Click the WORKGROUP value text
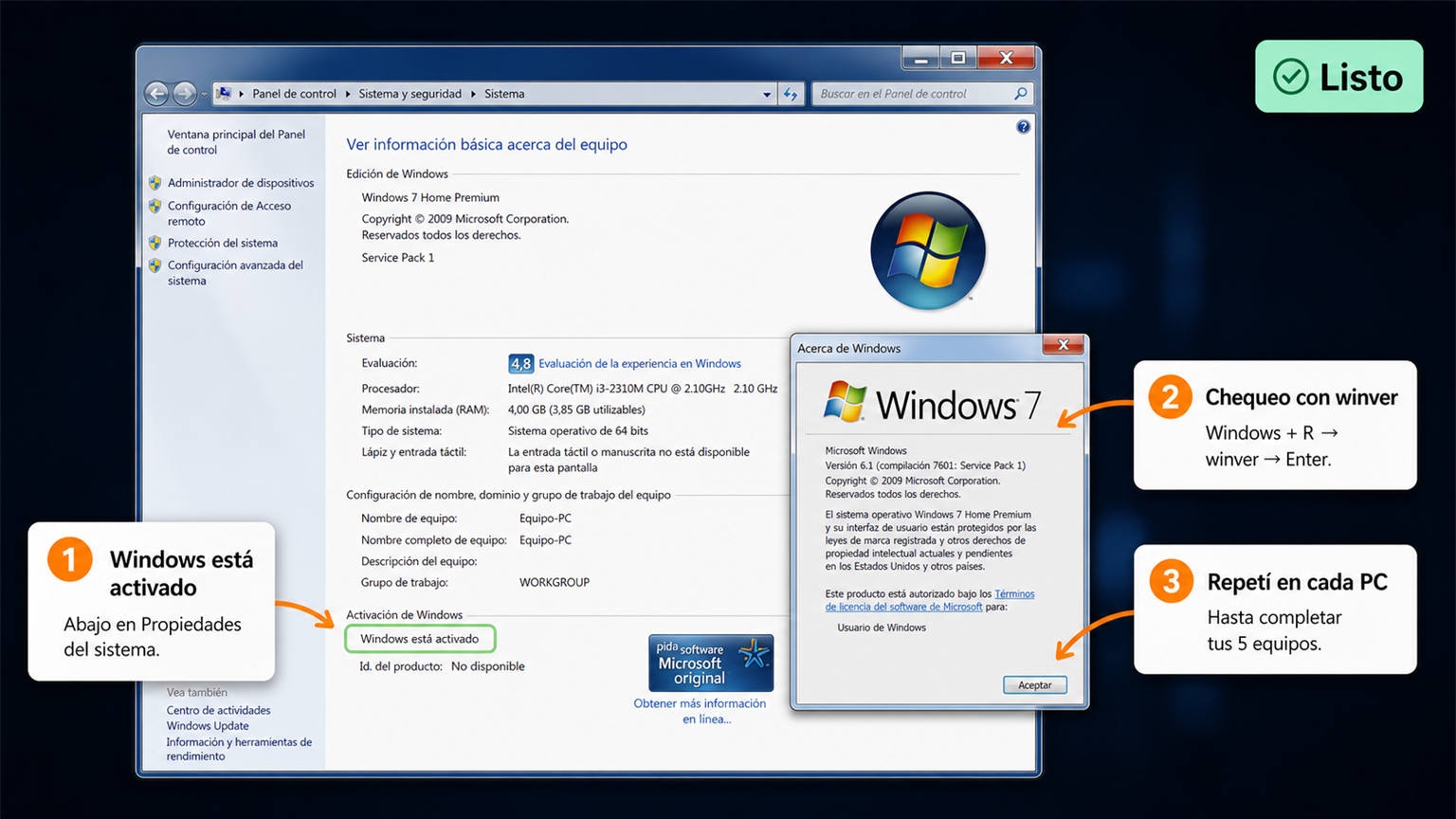The width and height of the screenshot is (1456, 819). coord(555,582)
